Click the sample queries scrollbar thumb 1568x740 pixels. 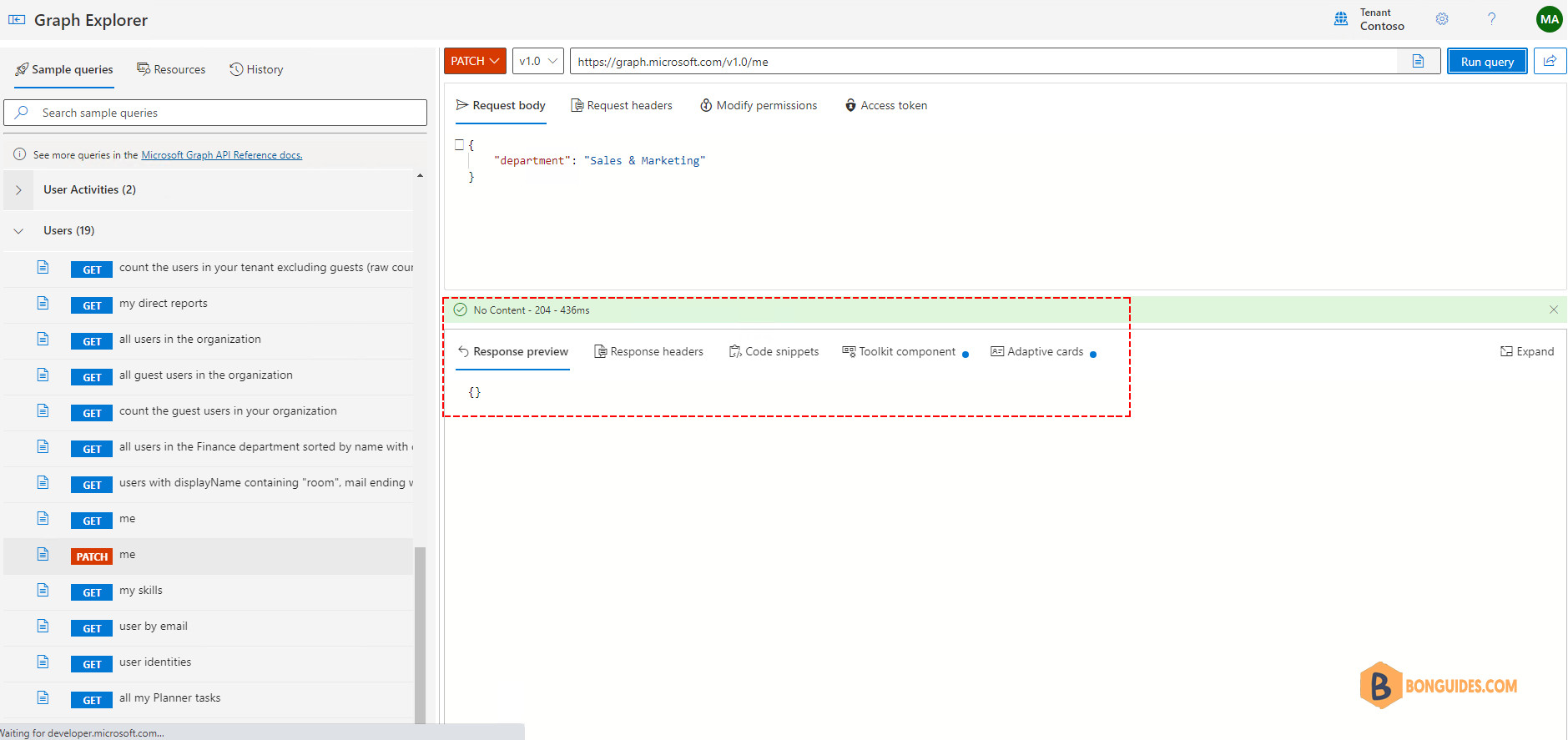point(420,634)
